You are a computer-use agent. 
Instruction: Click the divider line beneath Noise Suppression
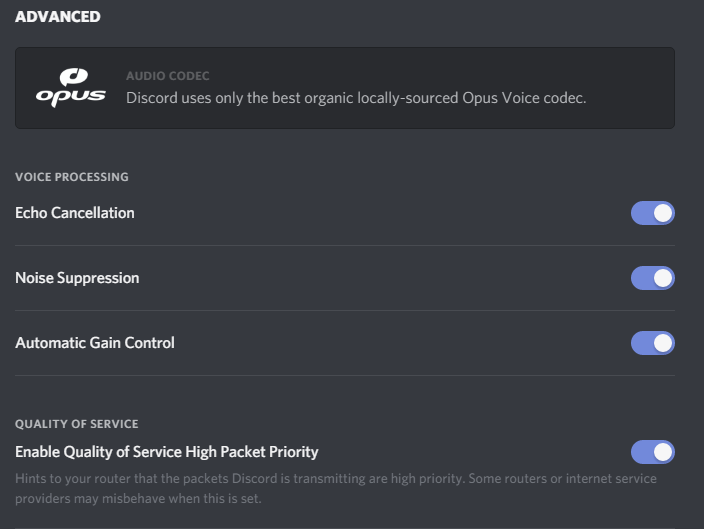[x=345, y=310]
